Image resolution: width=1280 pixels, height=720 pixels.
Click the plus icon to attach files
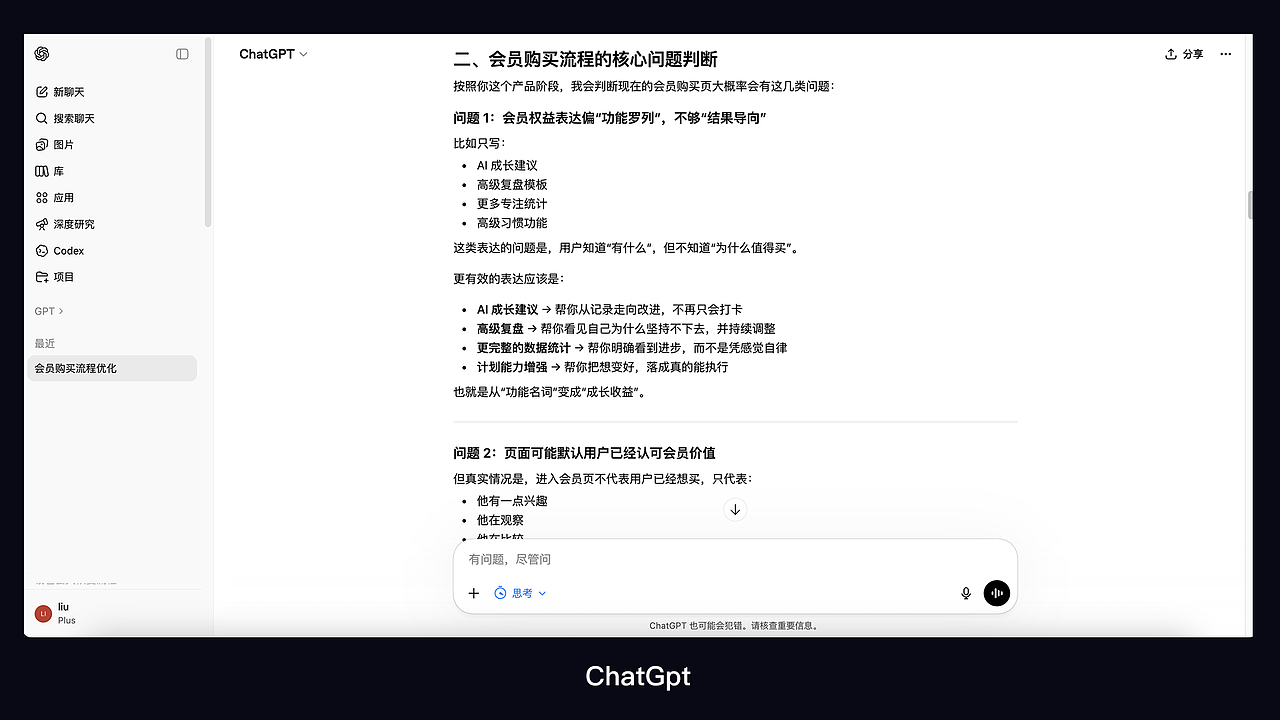pyautogui.click(x=473, y=593)
